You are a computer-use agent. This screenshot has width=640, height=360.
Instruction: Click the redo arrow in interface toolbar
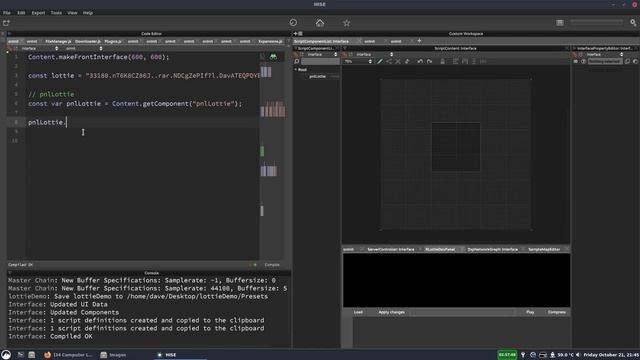click(429, 61)
